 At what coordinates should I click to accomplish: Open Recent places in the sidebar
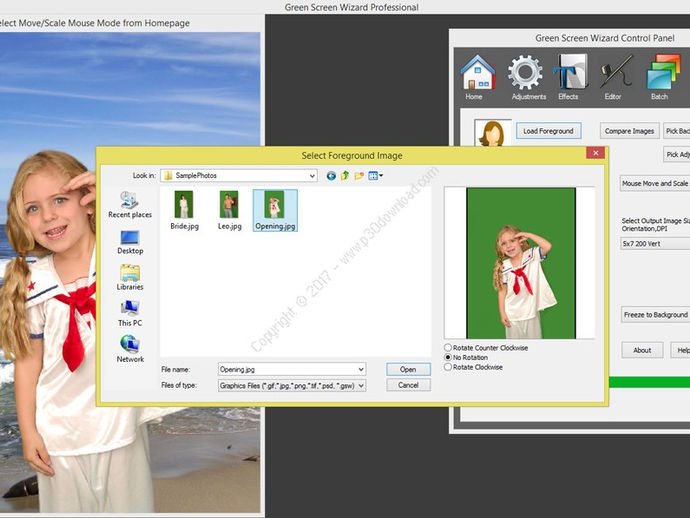tap(130, 205)
